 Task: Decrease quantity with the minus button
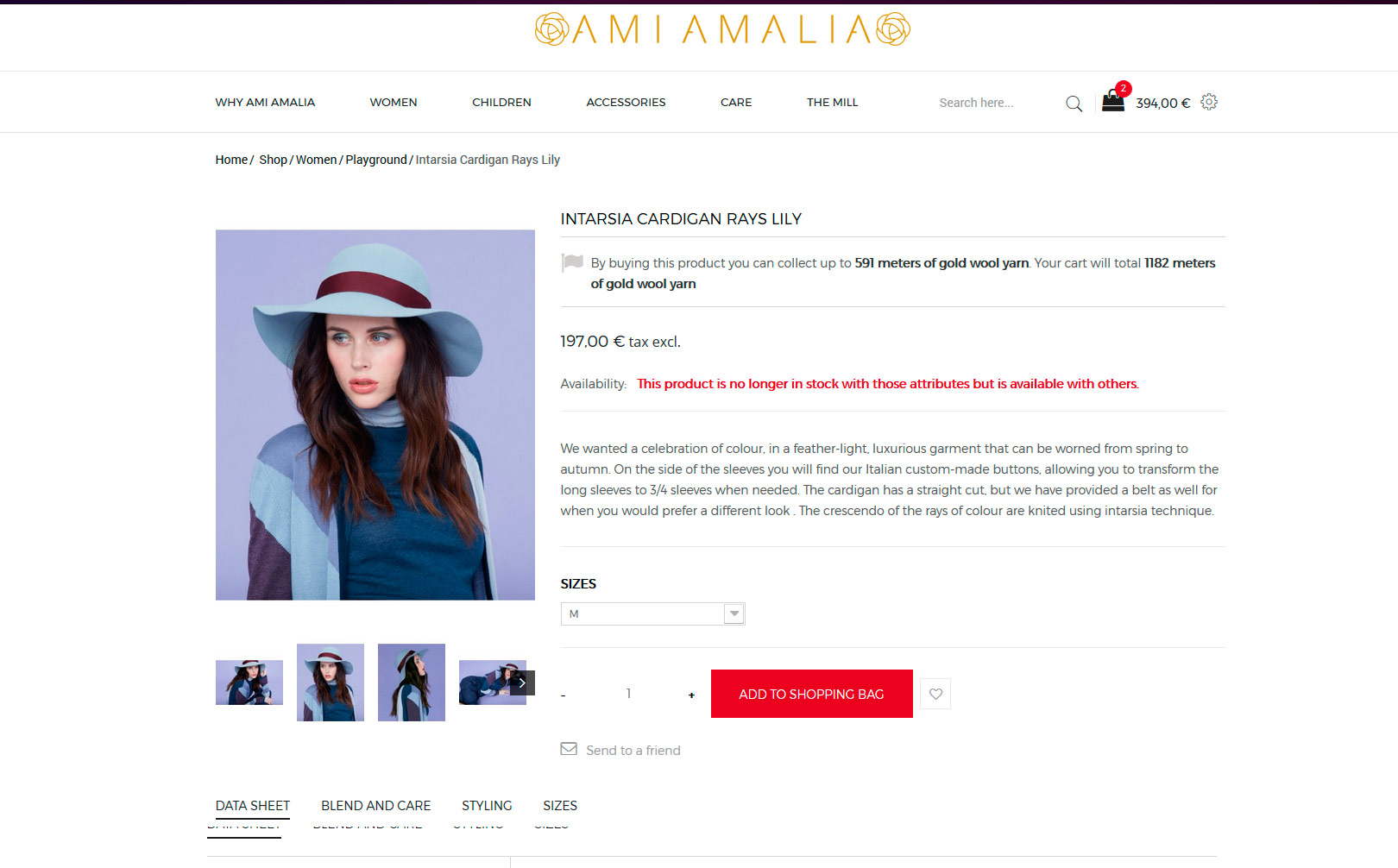coord(564,695)
